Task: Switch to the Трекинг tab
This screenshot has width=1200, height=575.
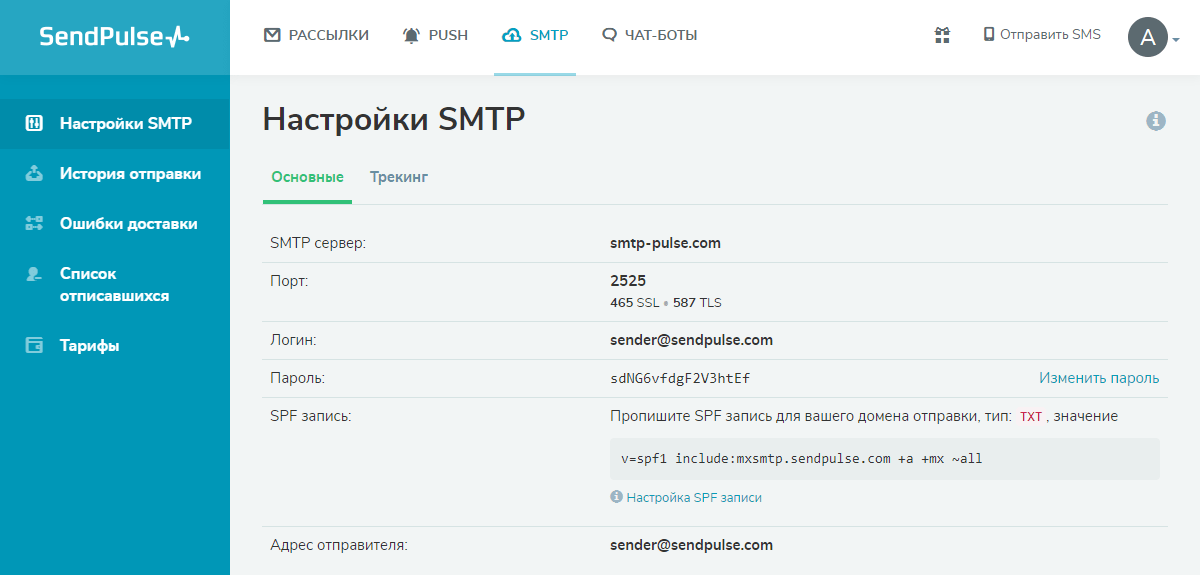Action: (x=399, y=177)
